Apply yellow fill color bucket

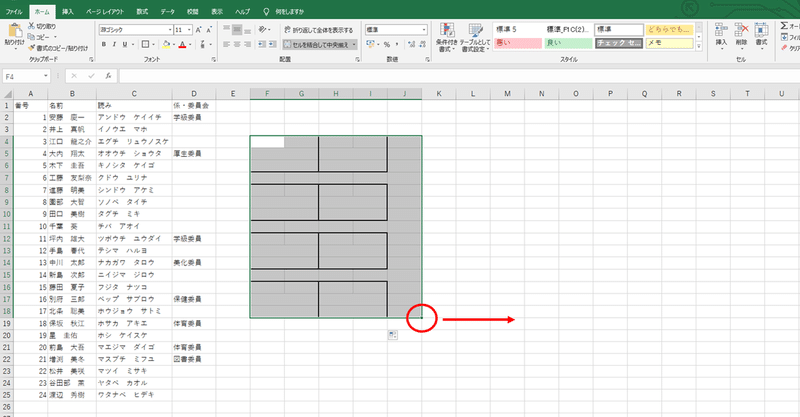tap(166, 45)
